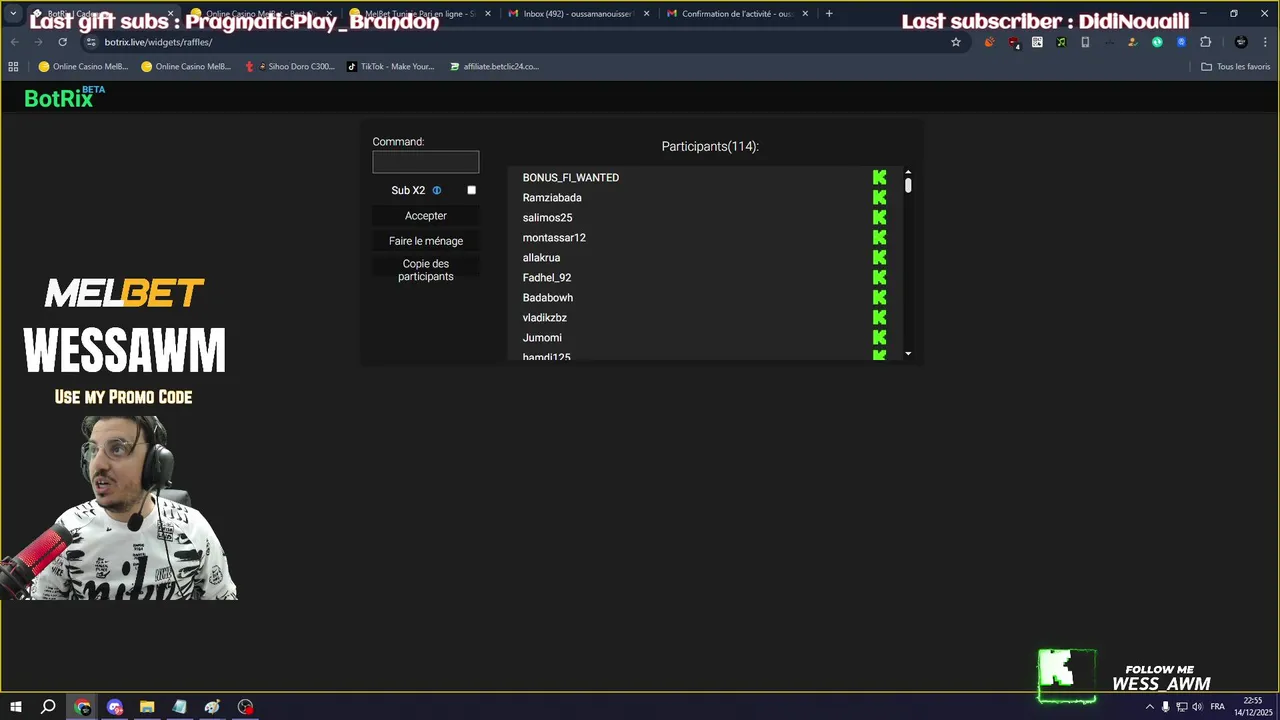
Task: Select participant vladikzbz
Action: (545, 318)
